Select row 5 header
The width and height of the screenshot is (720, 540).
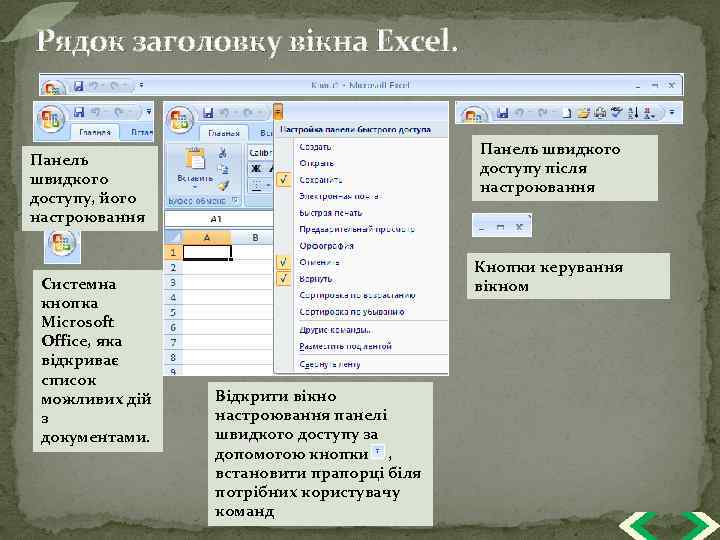(173, 313)
